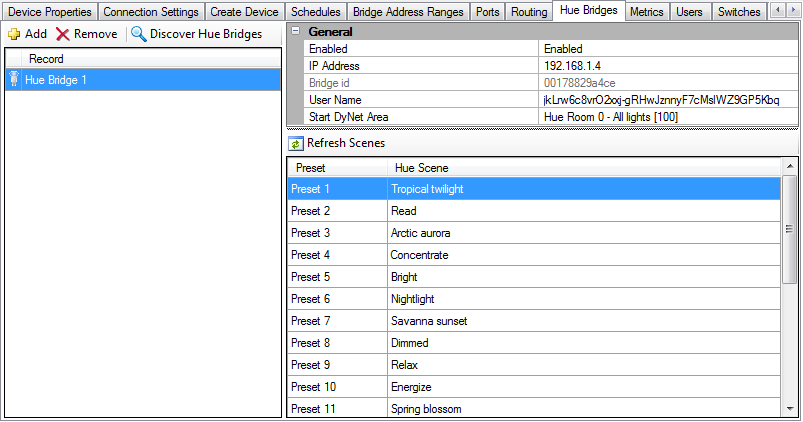Click the scene list scrollbar up arrow
The height and width of the screenshot is (422, 803).
pyautogui.click(x=790, y=167)
